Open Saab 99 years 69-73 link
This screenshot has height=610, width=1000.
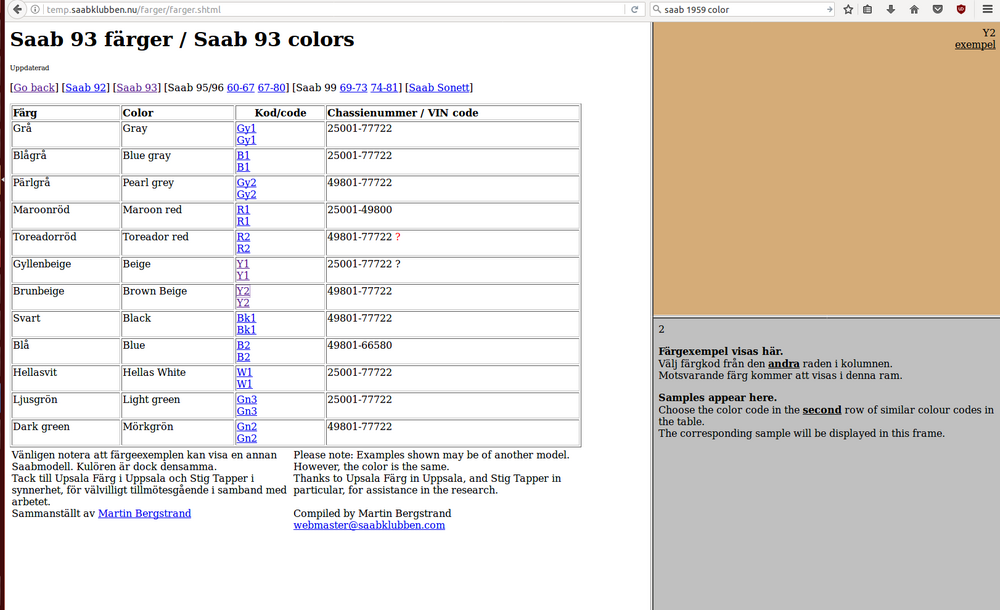click(353, 87)
